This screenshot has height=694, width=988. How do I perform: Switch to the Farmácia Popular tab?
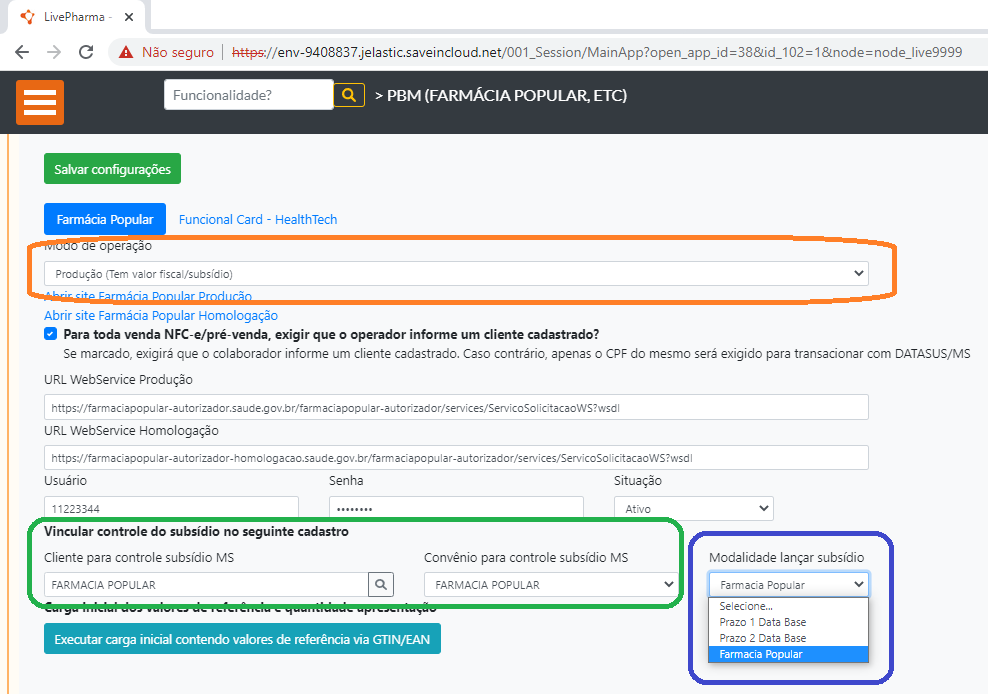click(105, 219)
